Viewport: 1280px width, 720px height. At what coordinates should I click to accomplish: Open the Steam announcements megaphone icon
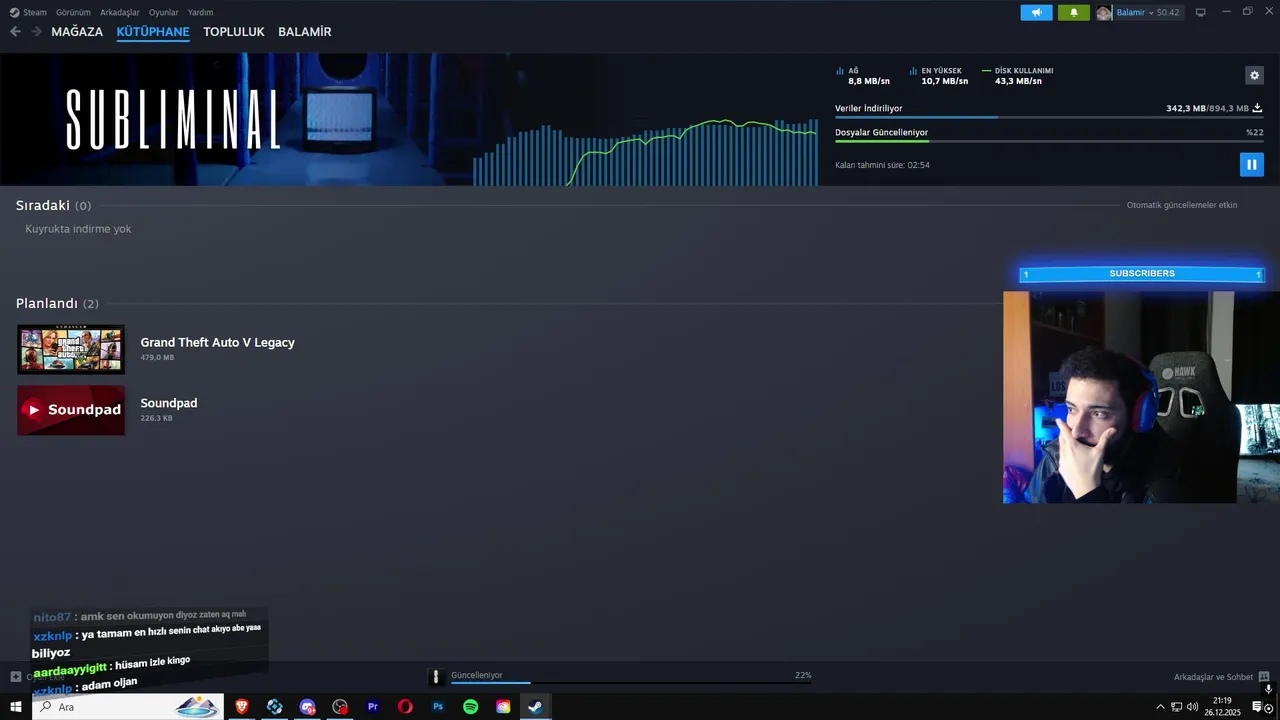[x=1036, y=12]
